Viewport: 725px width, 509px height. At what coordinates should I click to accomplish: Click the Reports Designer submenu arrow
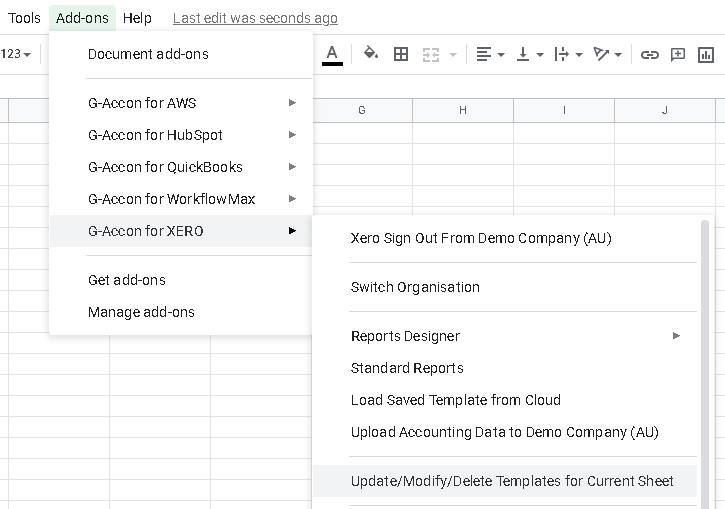[676, 336]
